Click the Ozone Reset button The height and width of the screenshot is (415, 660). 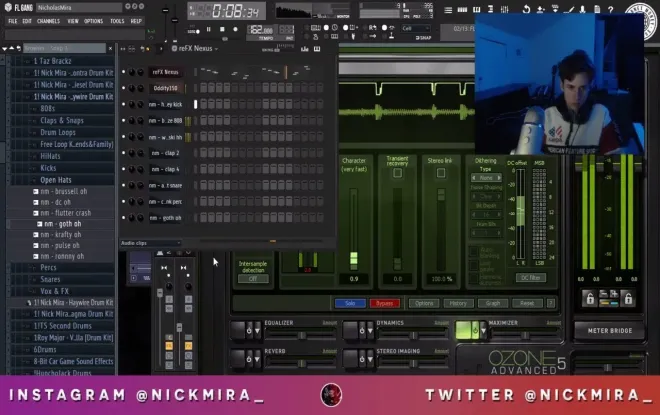527,303
